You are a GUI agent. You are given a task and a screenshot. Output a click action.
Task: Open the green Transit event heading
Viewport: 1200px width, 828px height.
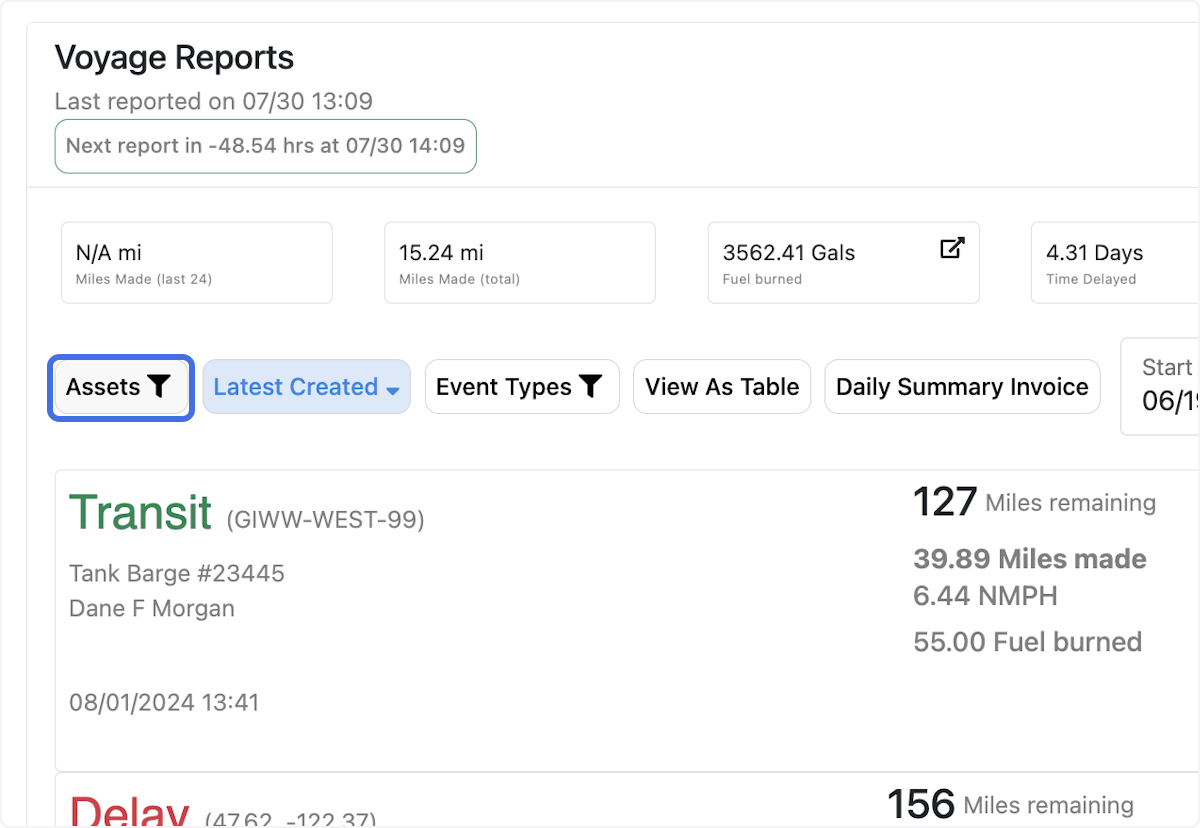point(140,513)
